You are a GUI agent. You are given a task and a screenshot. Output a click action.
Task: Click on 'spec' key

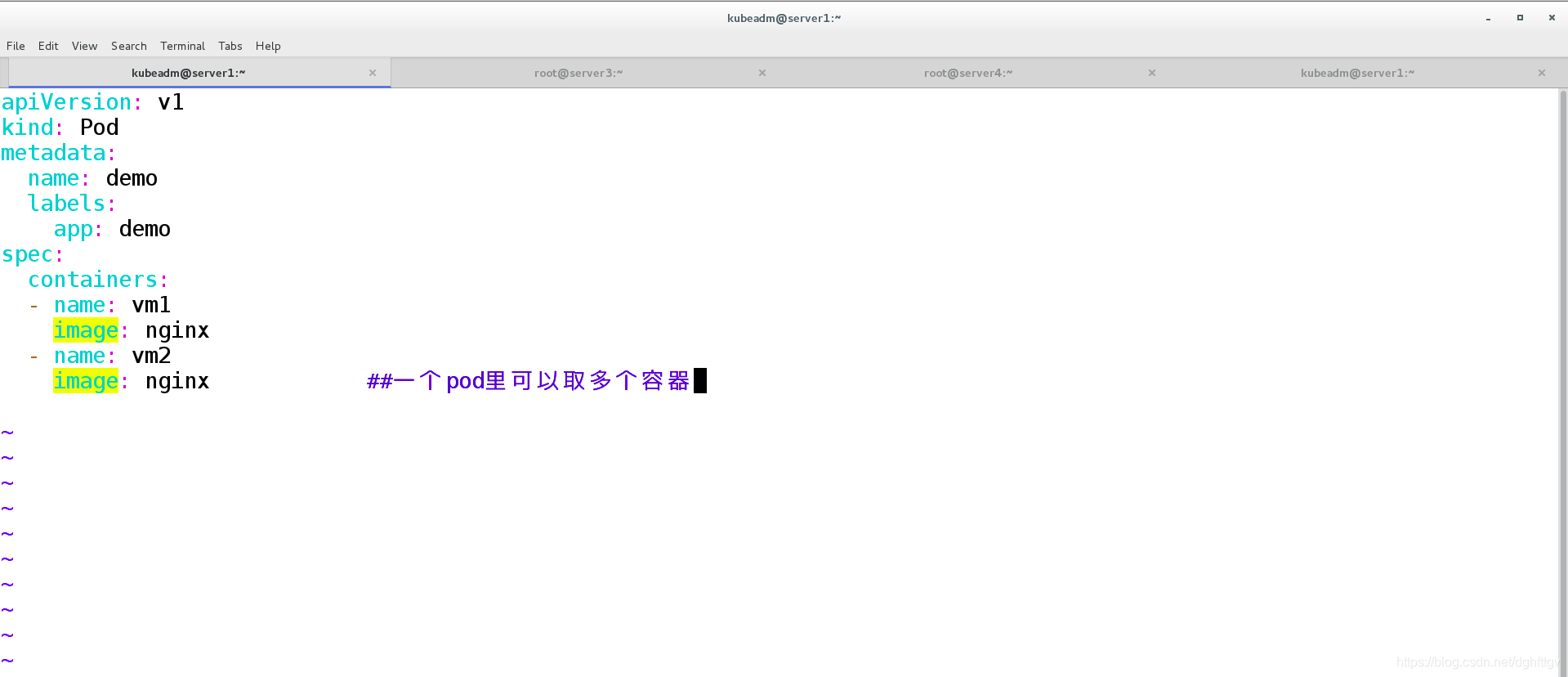[28, 254]
